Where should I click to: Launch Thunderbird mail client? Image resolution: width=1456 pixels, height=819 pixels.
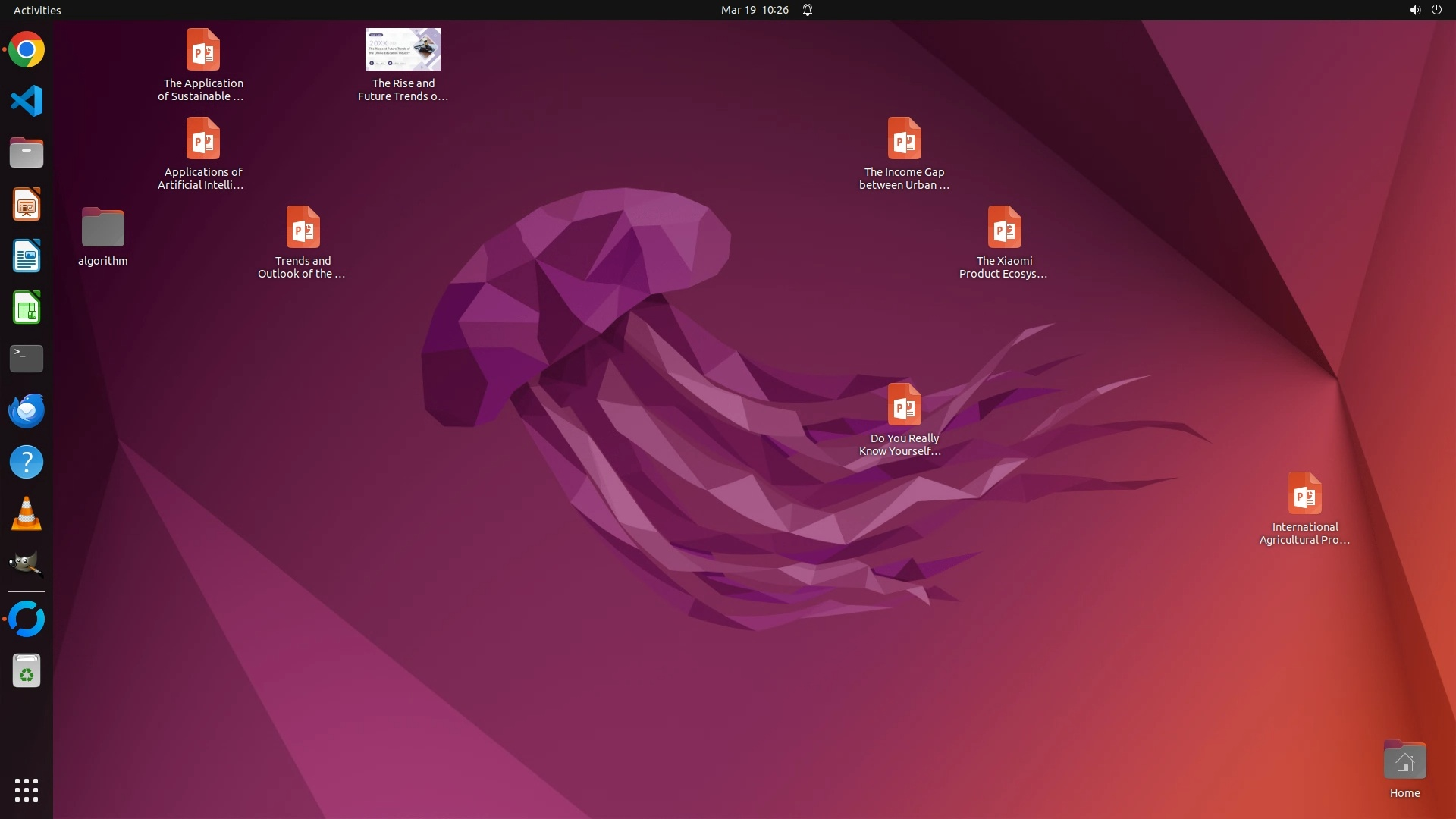point(27,410)
